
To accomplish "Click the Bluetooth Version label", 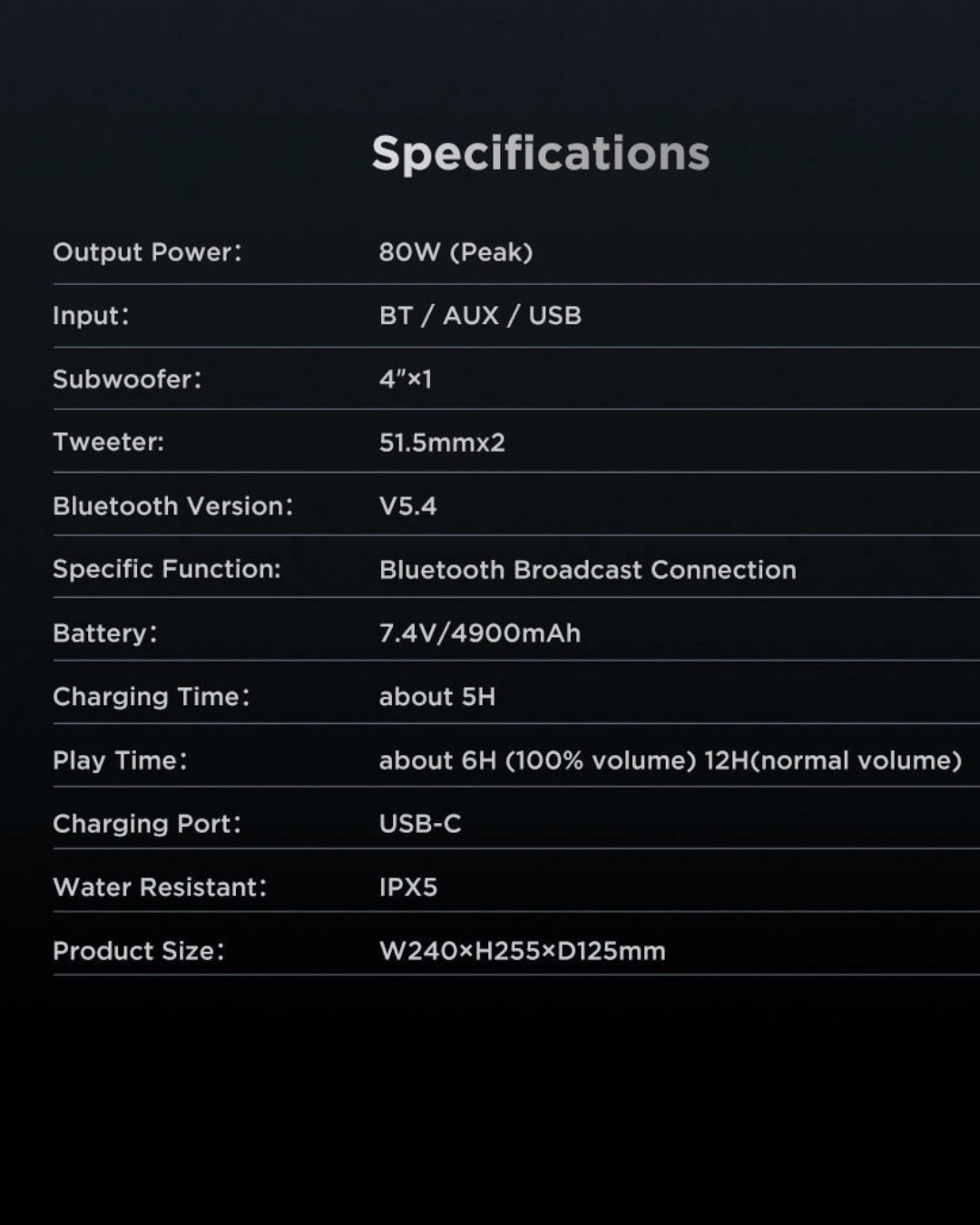I will pyautogui.click(x=172, y=505).
